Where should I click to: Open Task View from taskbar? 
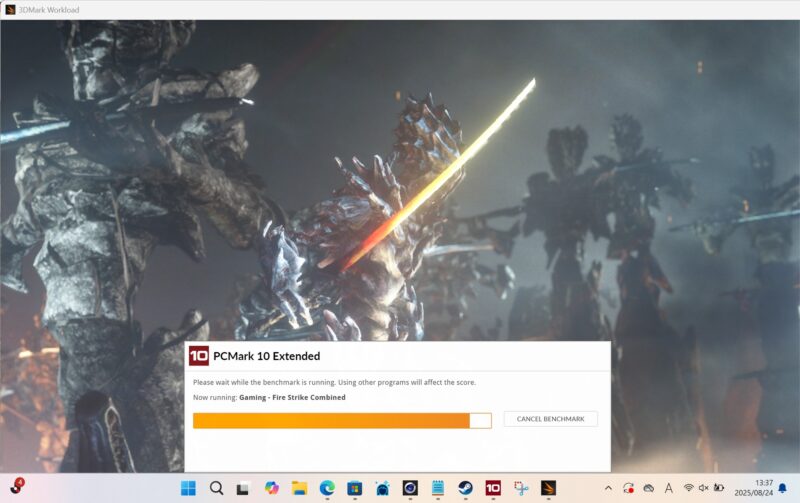(x=243, y=489)
